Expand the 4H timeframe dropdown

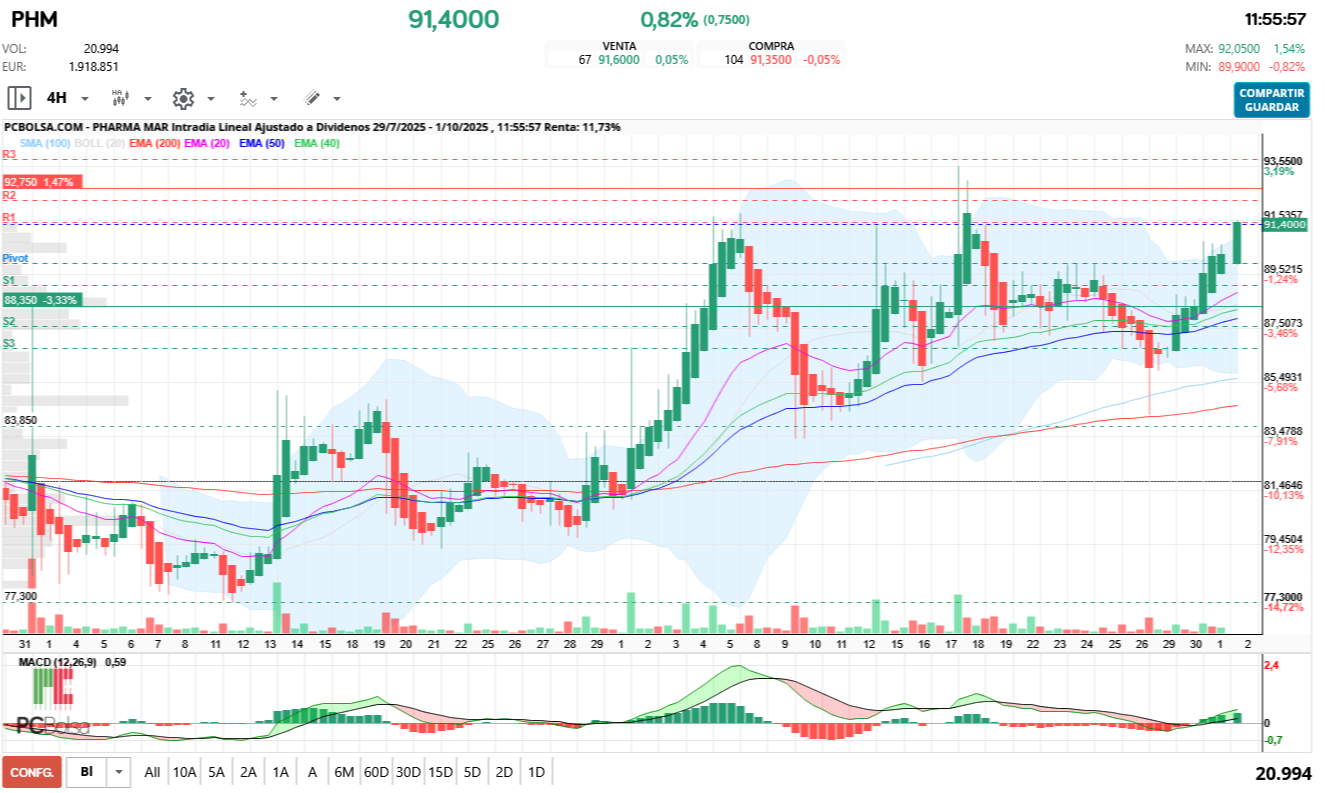pos(85,99)
